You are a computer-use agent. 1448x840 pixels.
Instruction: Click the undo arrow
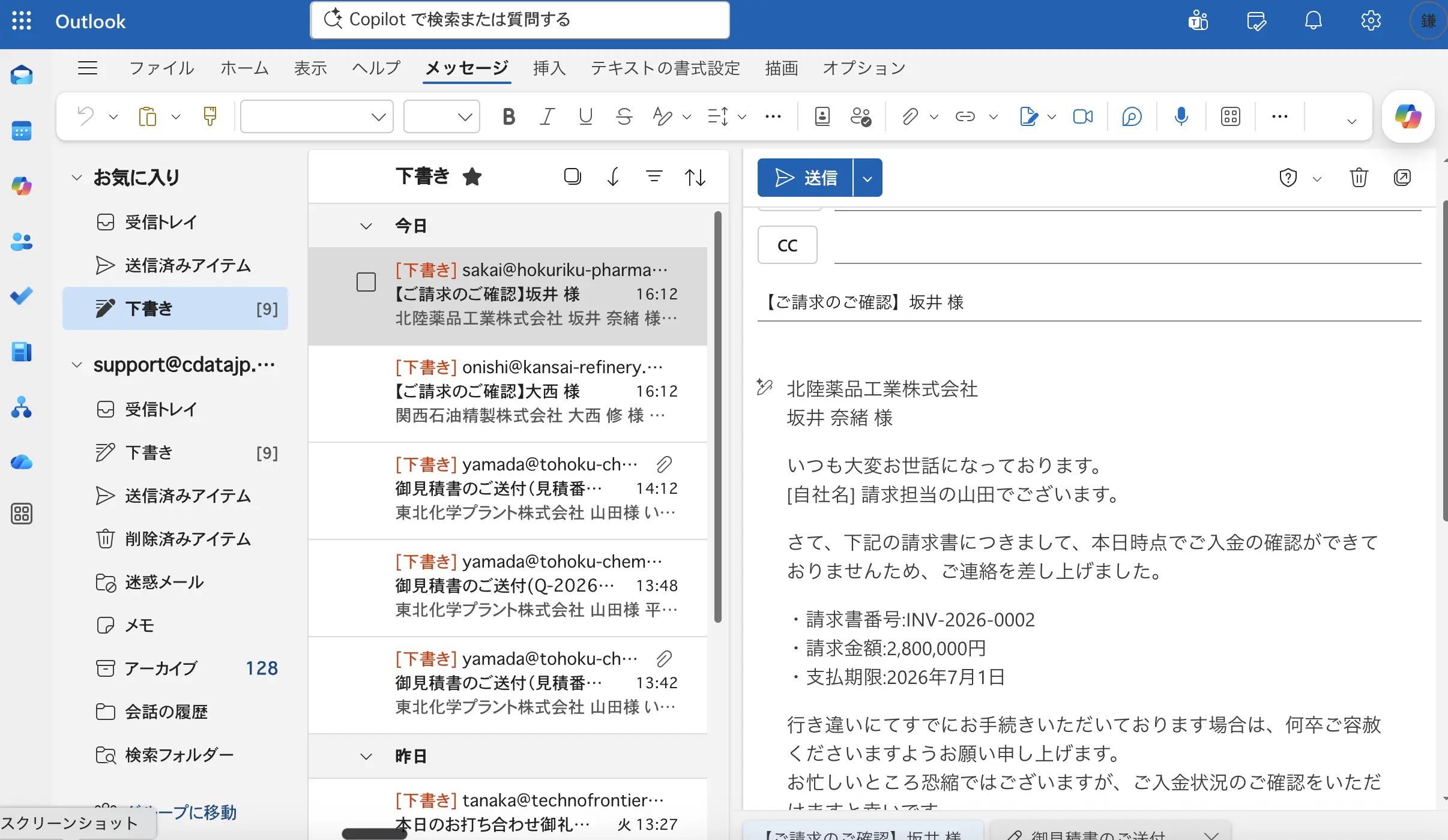pos(86,116)
